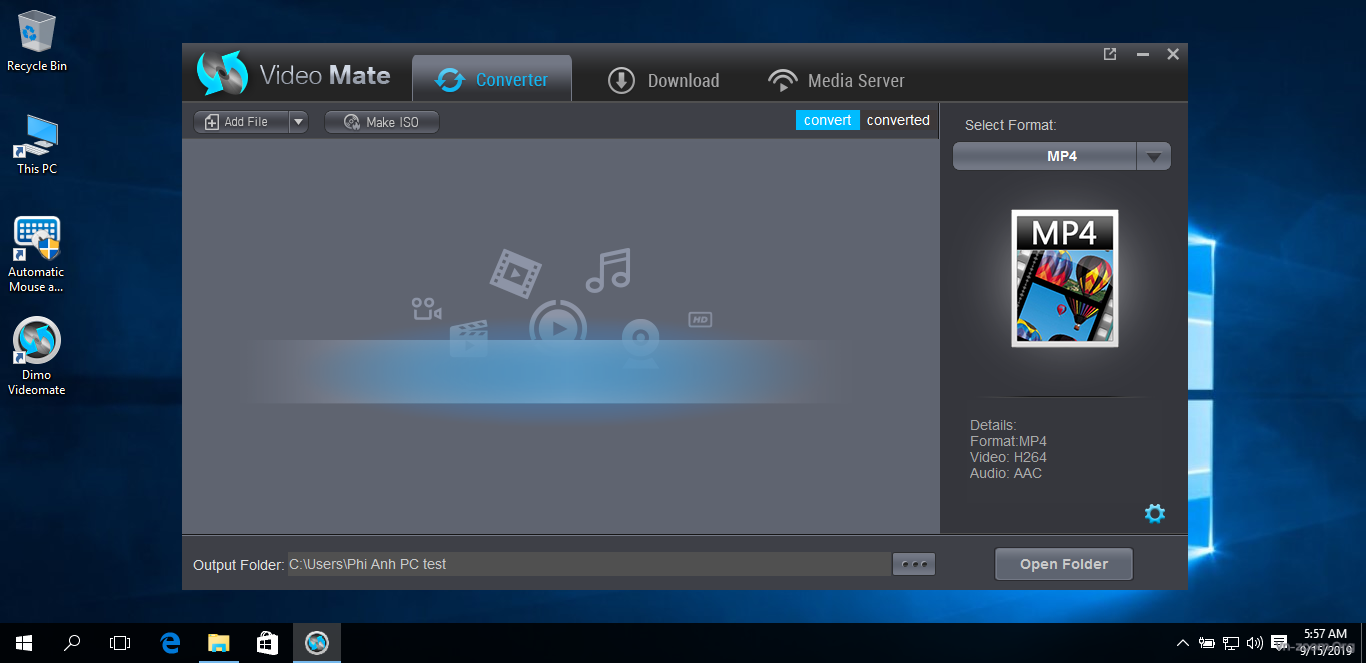Click the pop-out window icon in title bar
The height and width of the screenshot is (663, 1366).
pyautogui.click(x=1110, y=54)
